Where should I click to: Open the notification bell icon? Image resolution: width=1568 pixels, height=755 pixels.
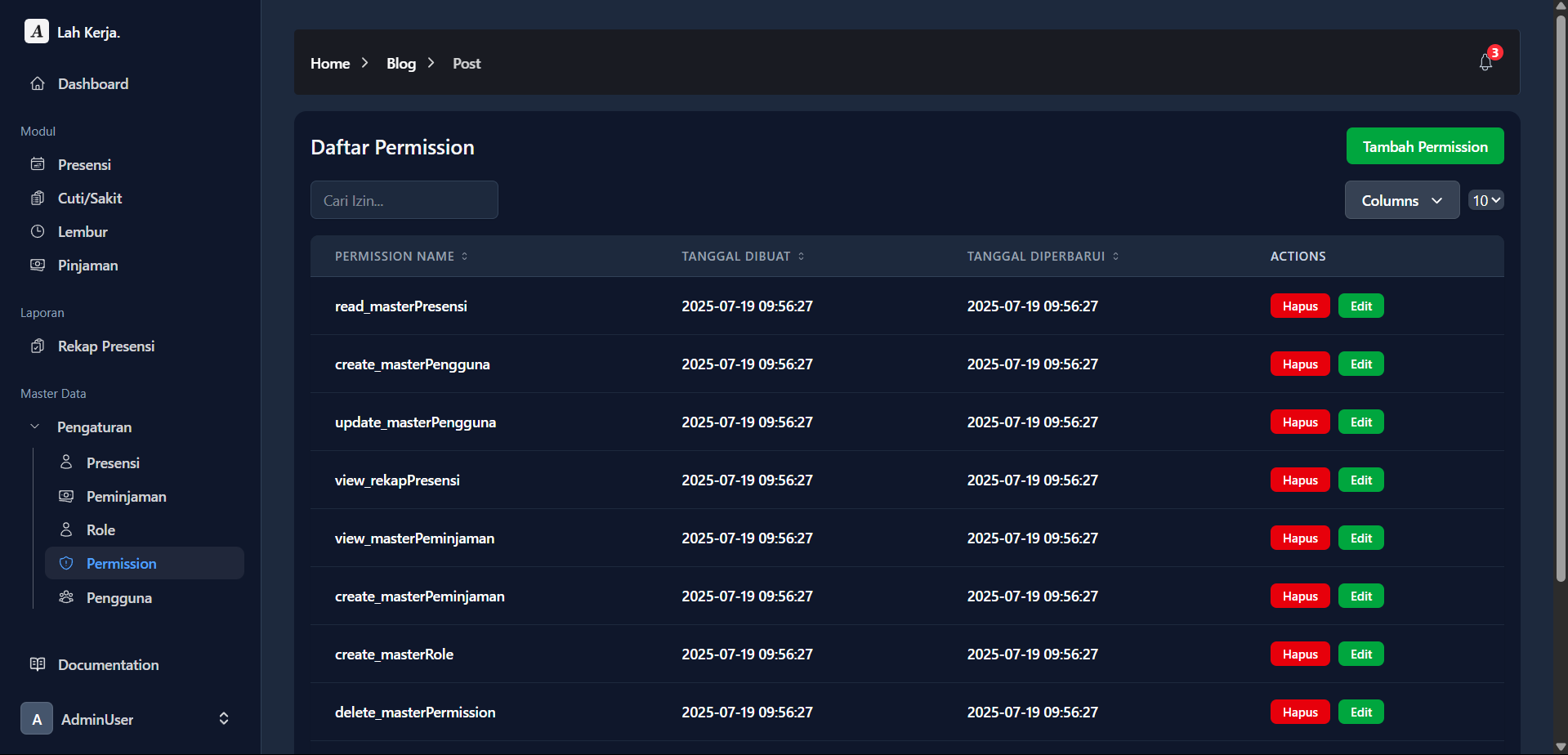click(x=1485, y=63)
